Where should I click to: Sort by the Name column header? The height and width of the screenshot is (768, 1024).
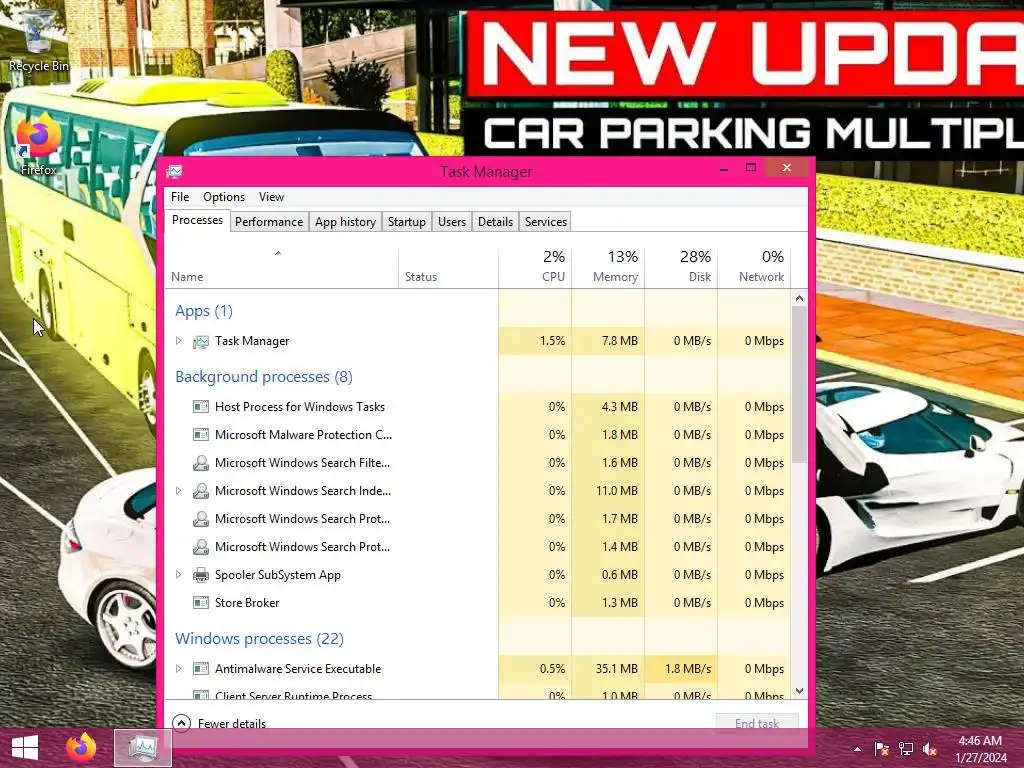click(x=281, y=268)
